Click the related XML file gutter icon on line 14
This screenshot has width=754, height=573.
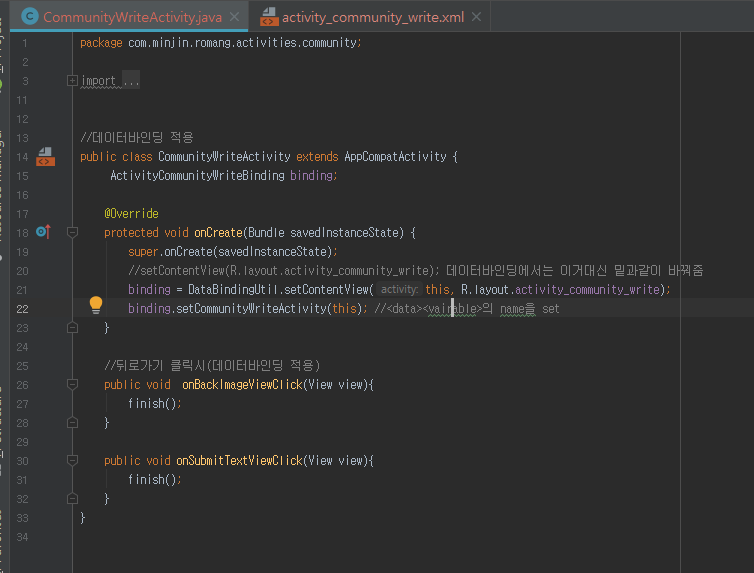point(45,157)
